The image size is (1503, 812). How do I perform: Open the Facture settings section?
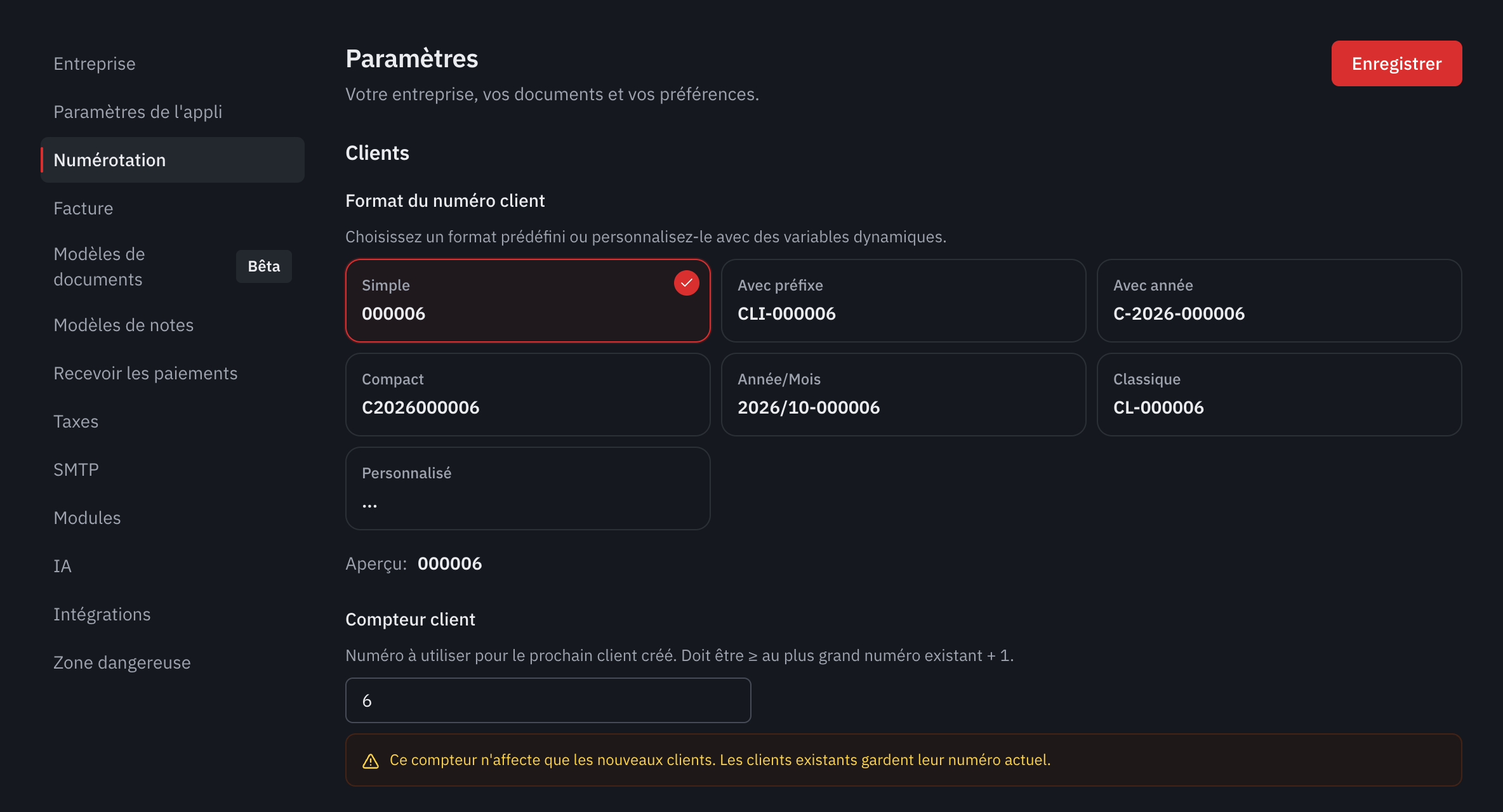(x=173, y=208)
